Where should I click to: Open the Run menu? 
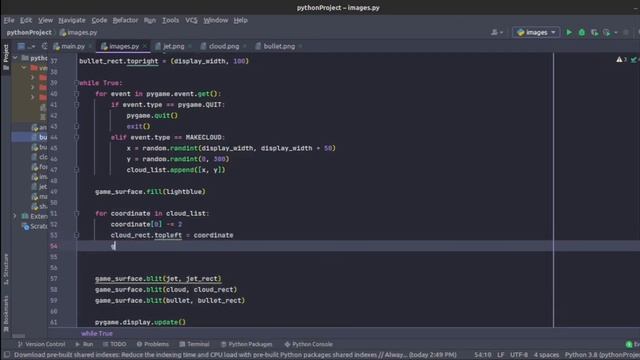coord(150,20)
